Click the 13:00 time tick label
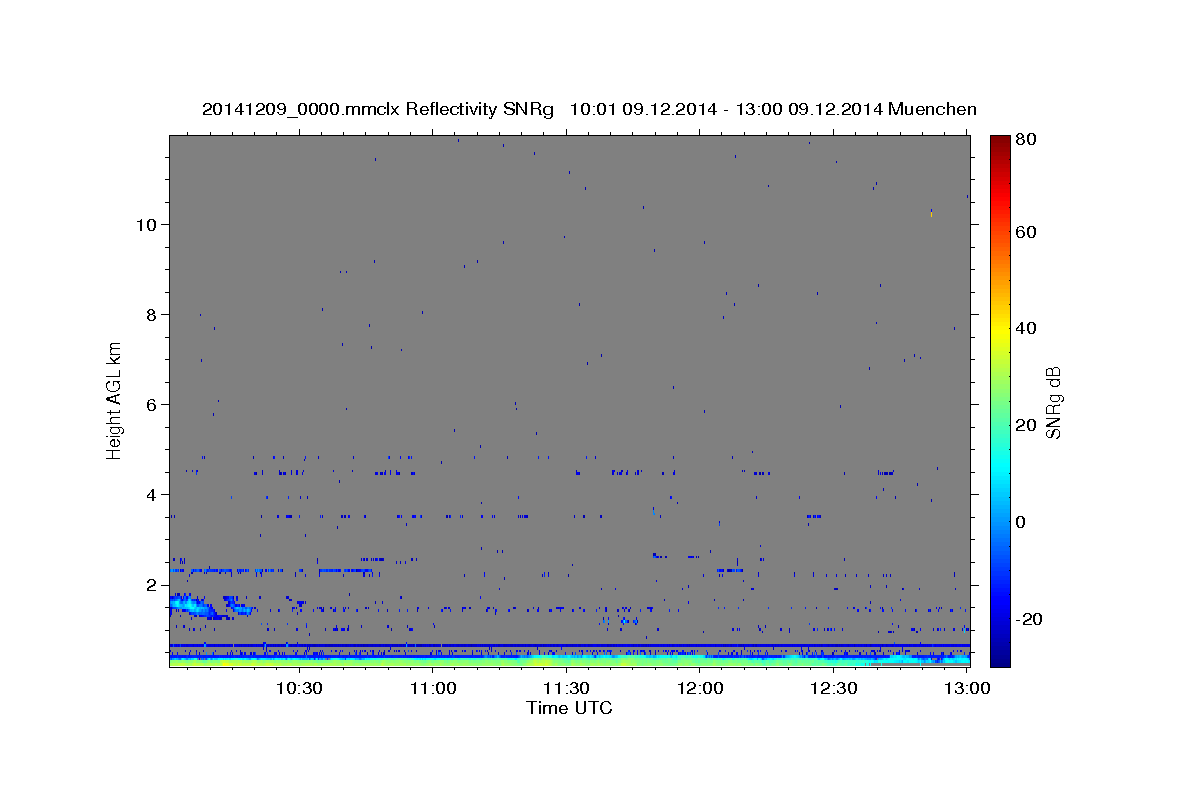The height and width of the screenshot is (800, 1200). [x=966, y=689]
